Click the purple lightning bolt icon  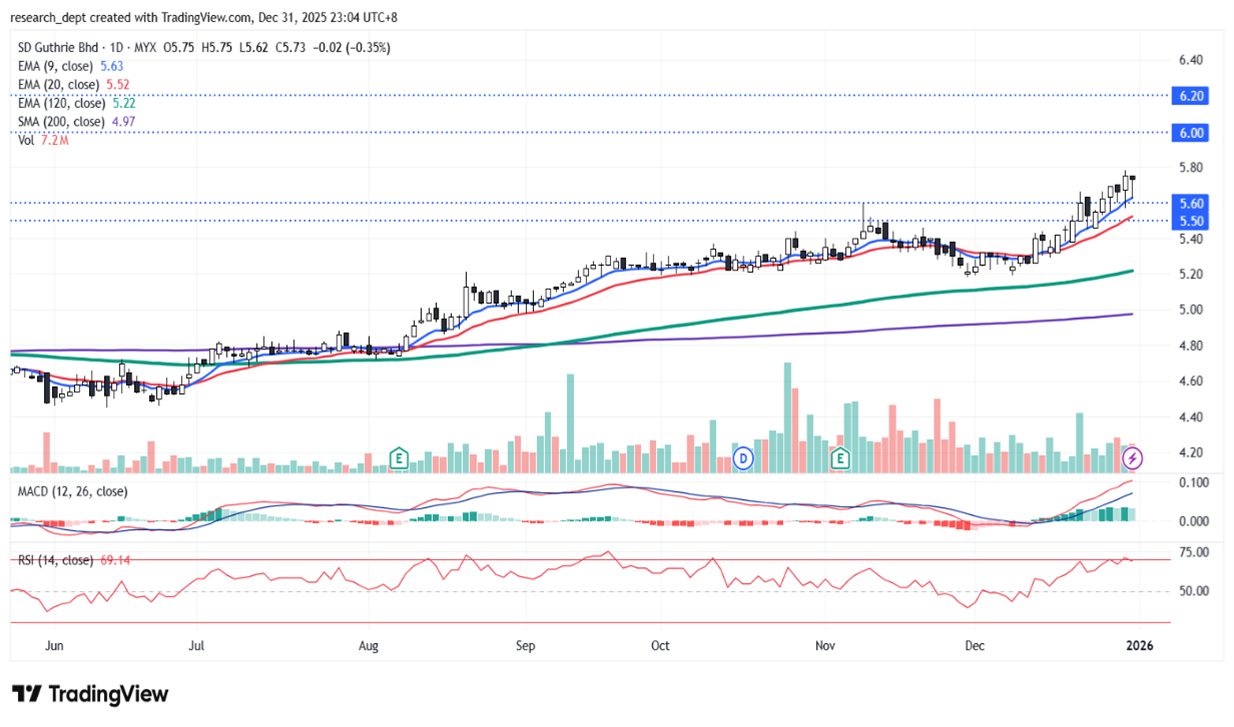point(1133,458)
